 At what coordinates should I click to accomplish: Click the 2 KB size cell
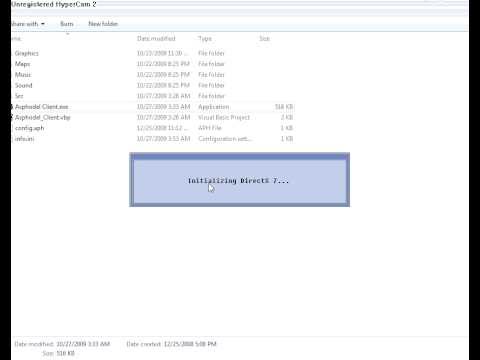(x=287, y=117)
